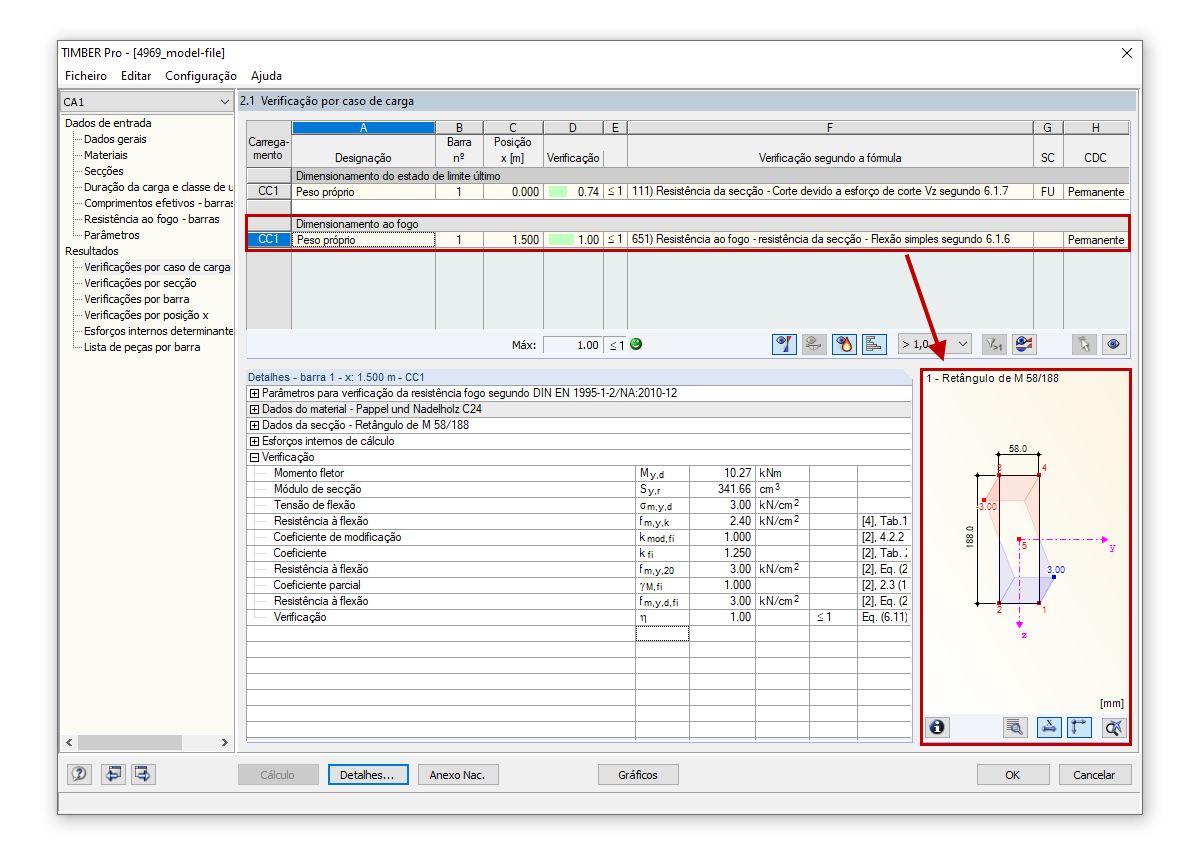Open the Ficheiro menu

point(86,76)
